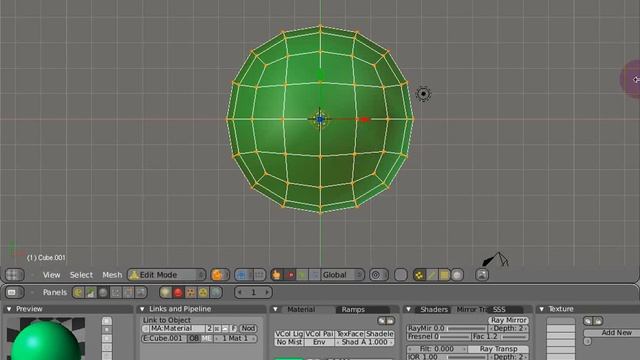Open Shading context buttons

[x=103, y=292]
